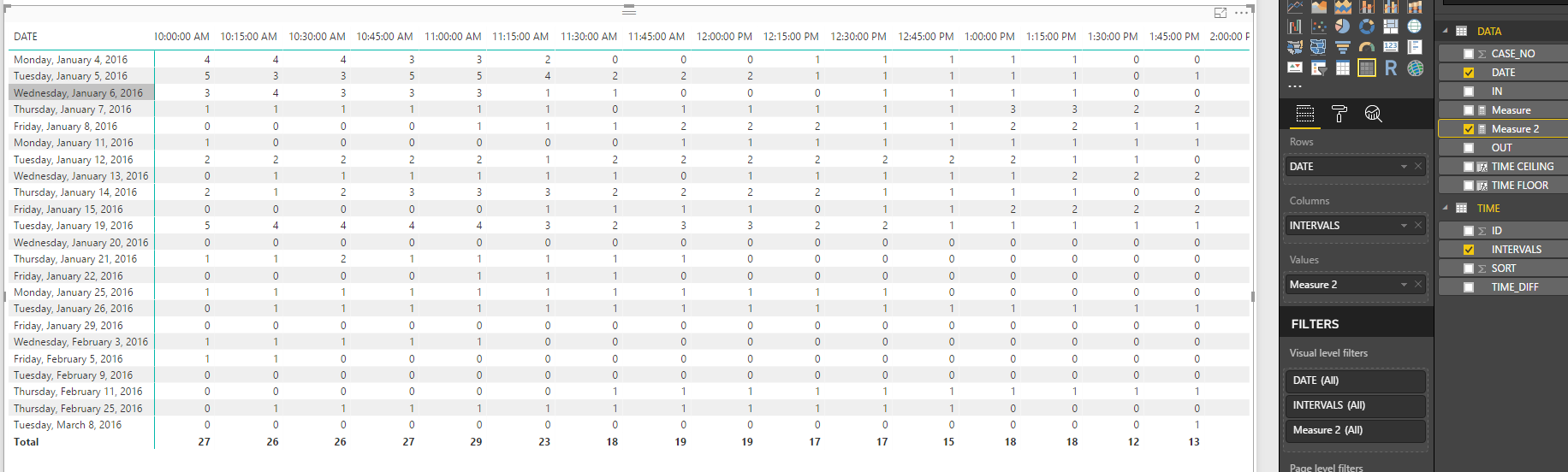This screenshot has height=472, width=1568.
Task: Remove INTERVALS field from Columns
Action: (1418, 226)
